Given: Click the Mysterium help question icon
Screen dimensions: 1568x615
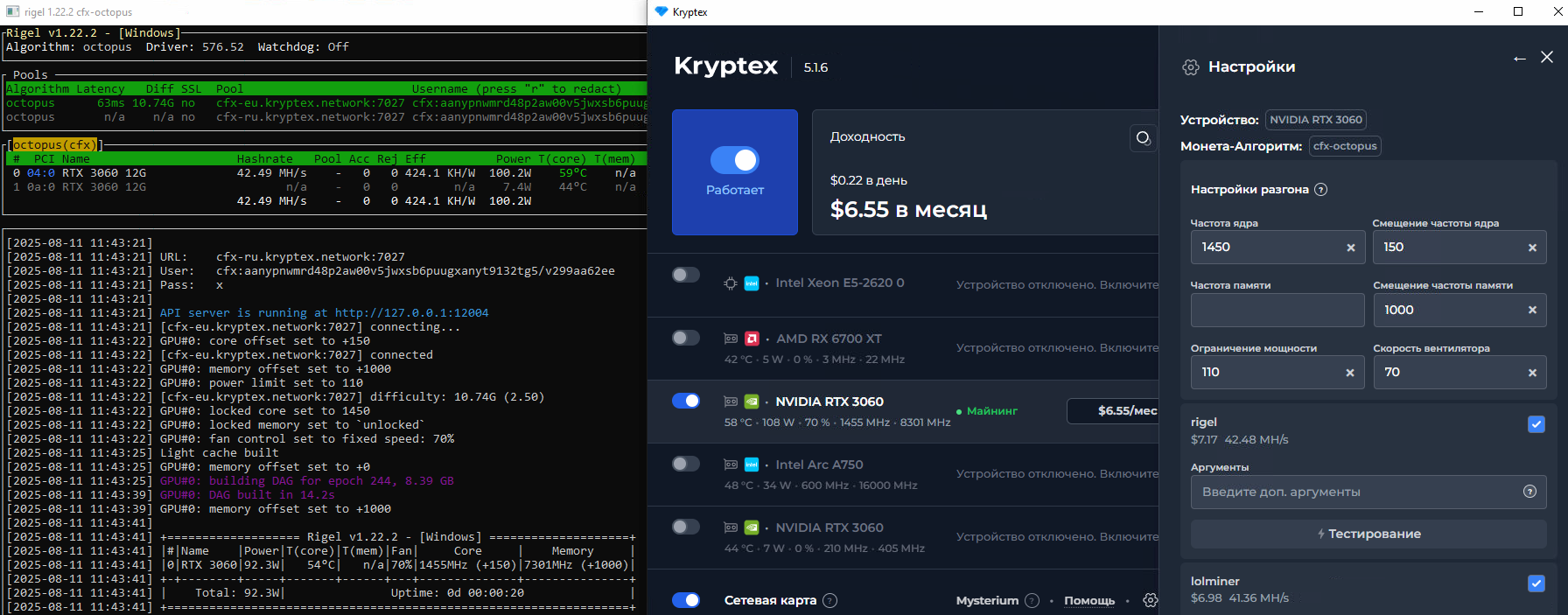Looking at the screenshot, I should (1032, 600).
